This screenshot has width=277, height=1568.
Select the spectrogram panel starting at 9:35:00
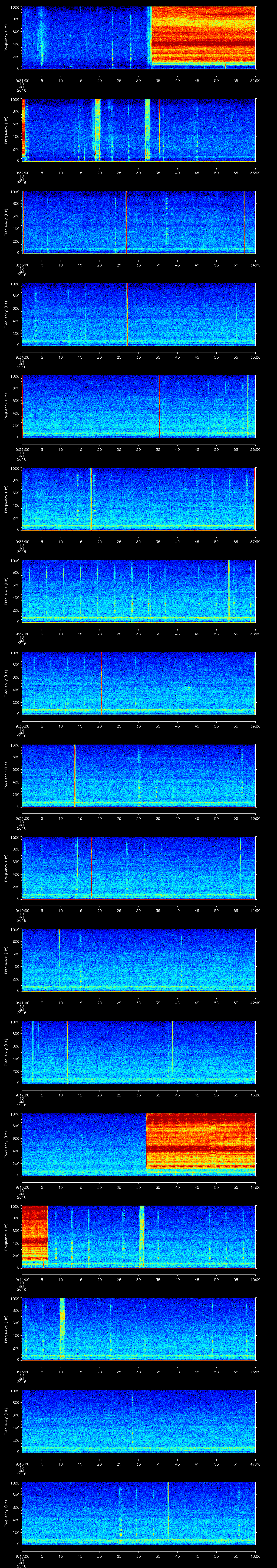coord(138,407)
